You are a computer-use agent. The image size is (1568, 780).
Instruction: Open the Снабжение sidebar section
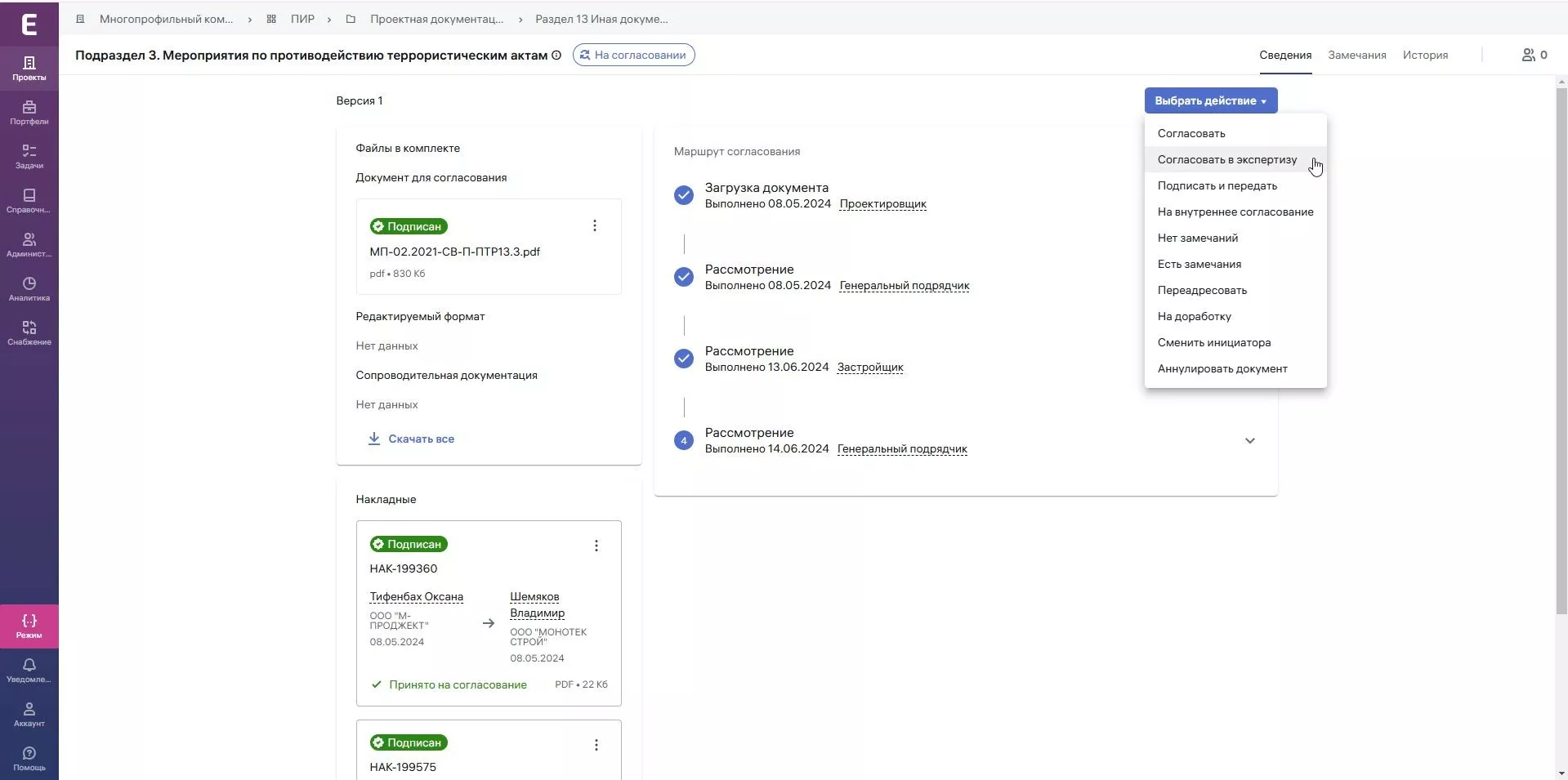tap(29, 333)
